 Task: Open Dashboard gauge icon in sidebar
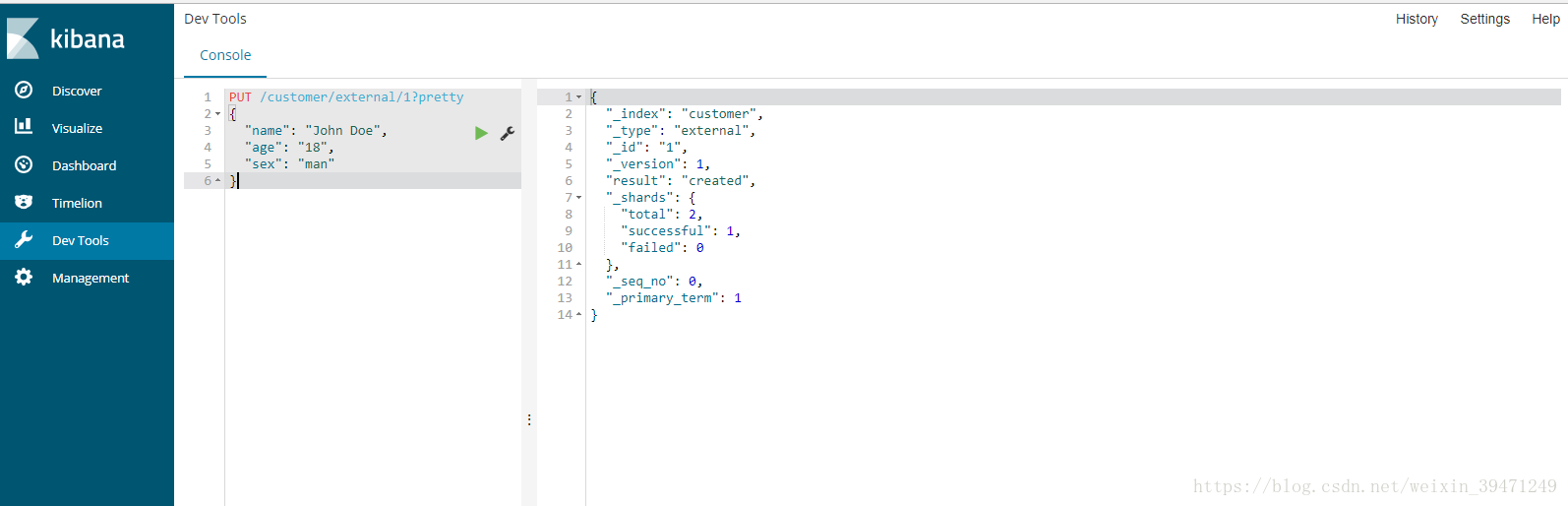tap(24, 164)
